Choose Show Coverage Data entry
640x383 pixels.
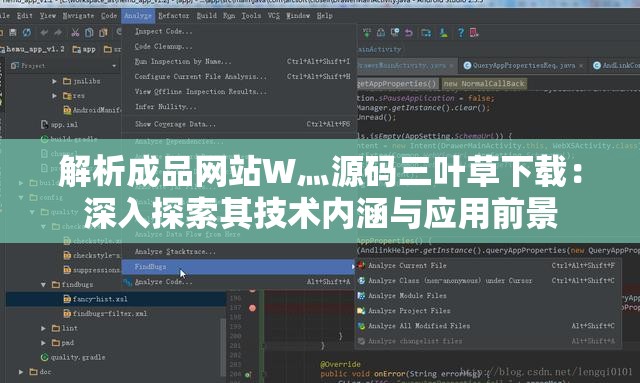point(239,124)
